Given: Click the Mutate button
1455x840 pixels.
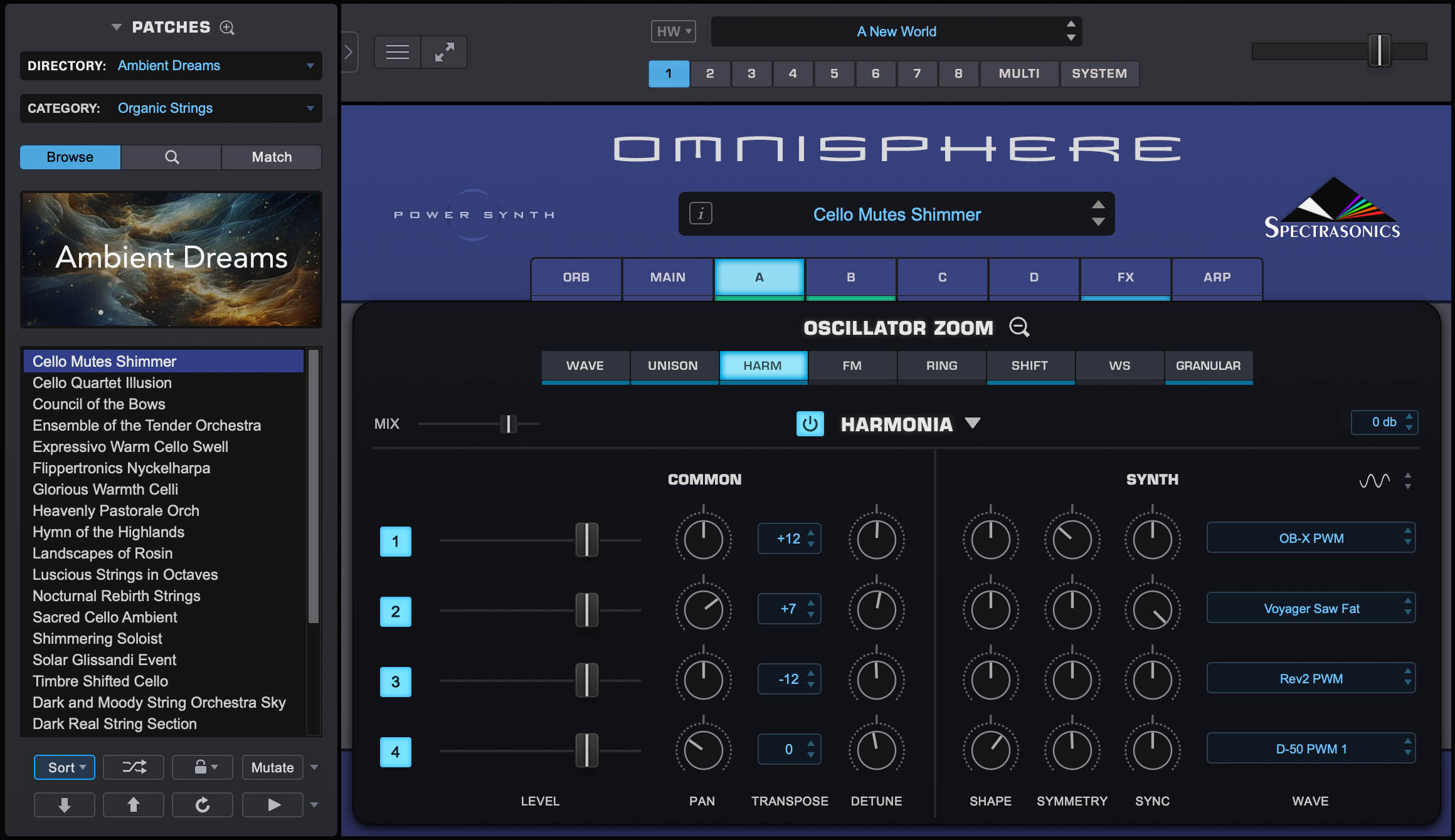Looking at the screenshot, I should tap(272, 767).
